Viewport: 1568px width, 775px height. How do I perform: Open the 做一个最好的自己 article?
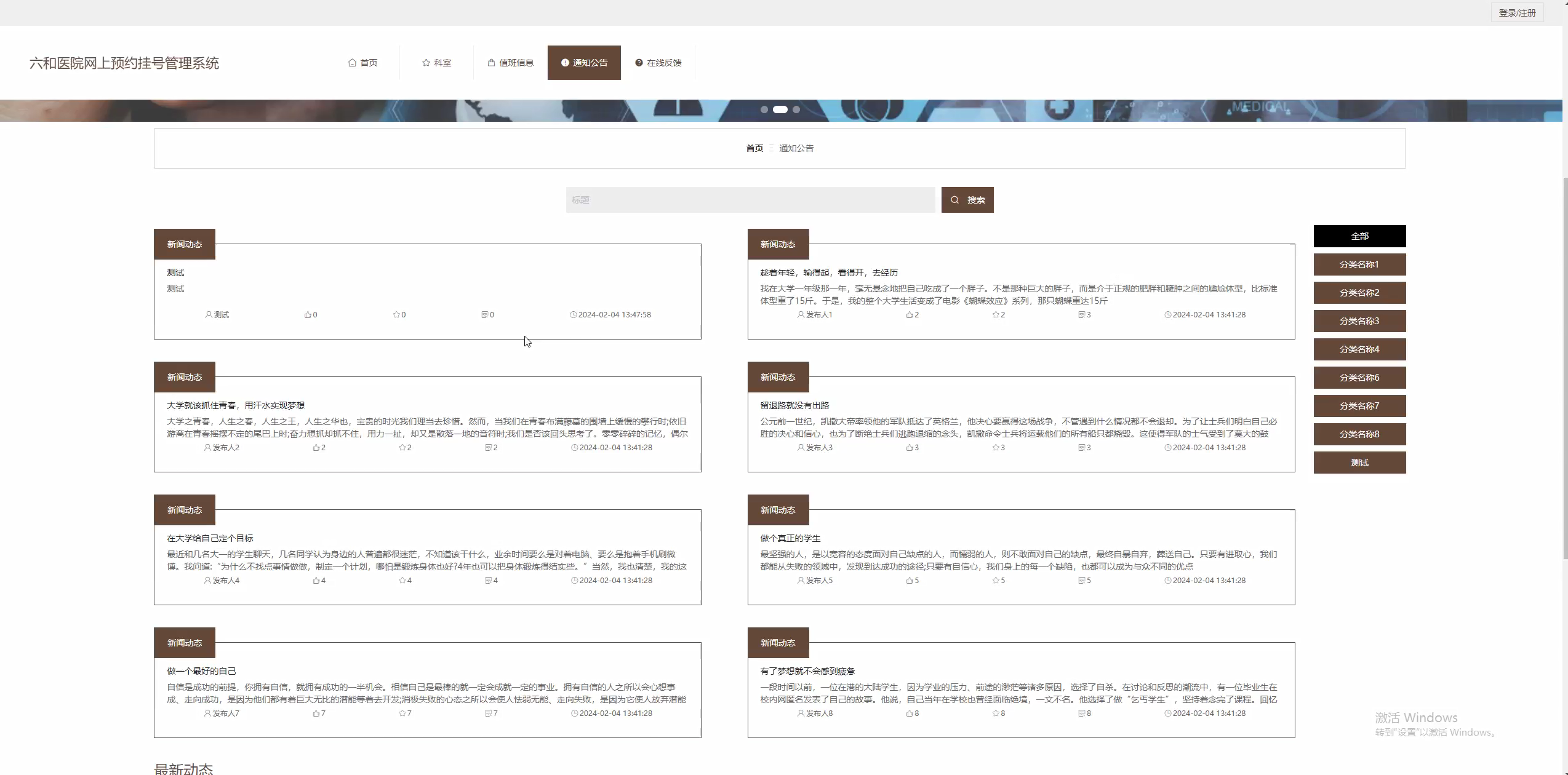pos(201,671)
